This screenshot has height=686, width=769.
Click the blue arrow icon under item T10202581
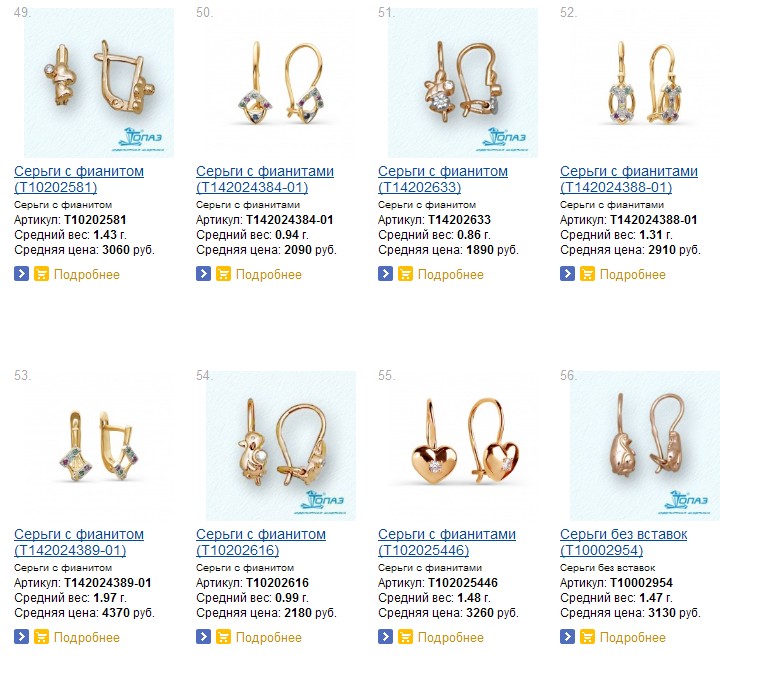[21, 274]
